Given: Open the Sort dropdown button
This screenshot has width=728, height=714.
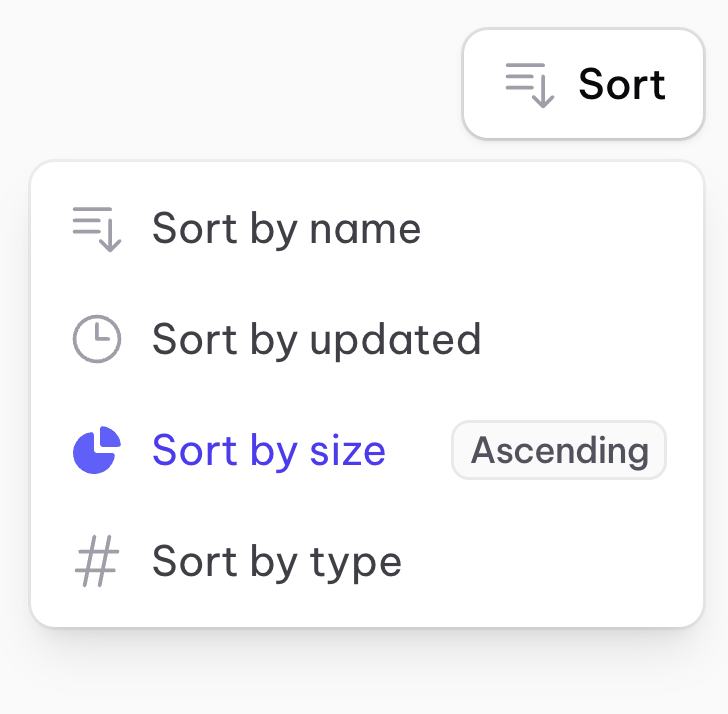Looking at the screenshot, I should (583, 84).
